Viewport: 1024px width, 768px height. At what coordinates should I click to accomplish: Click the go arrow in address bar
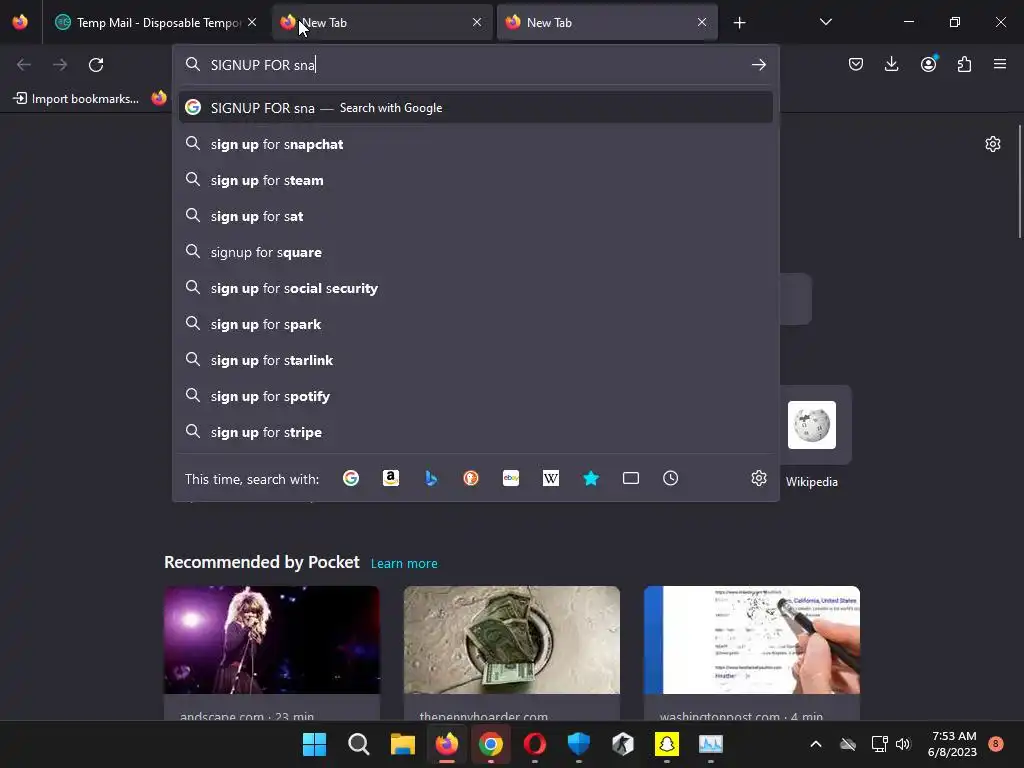[x=758, y=65]
